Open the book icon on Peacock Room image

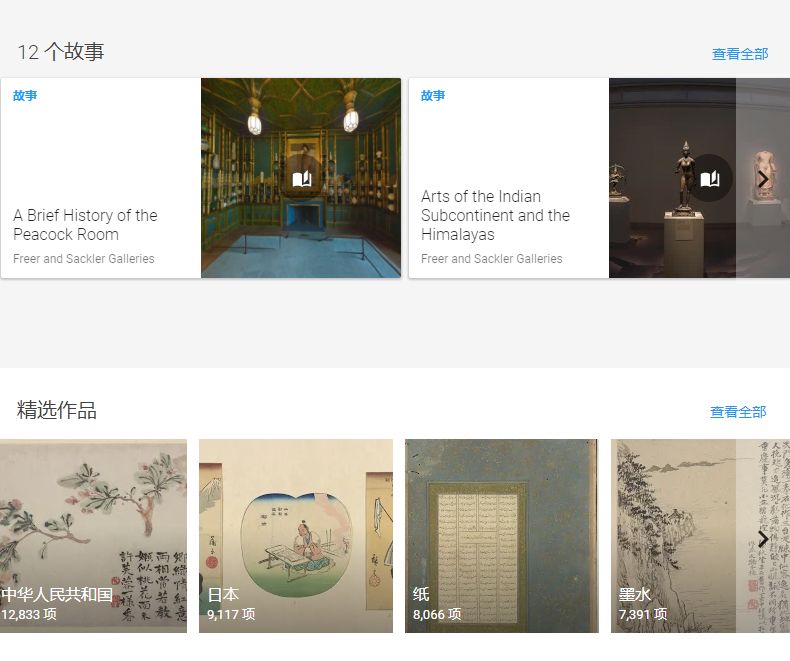(302, 178)
